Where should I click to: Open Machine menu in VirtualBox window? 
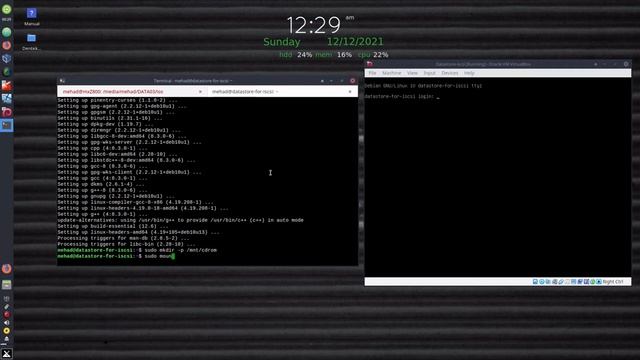(392, 73)
